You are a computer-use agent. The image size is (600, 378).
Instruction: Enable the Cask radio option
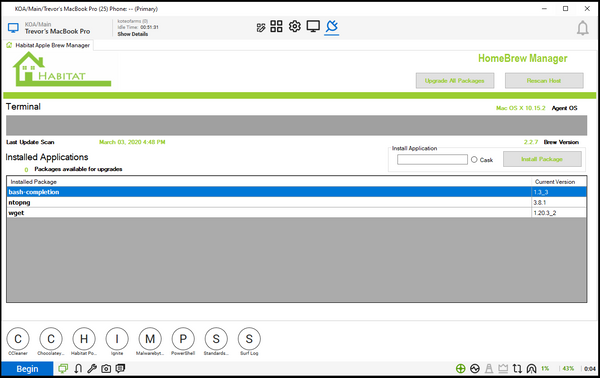pos(474,160)
